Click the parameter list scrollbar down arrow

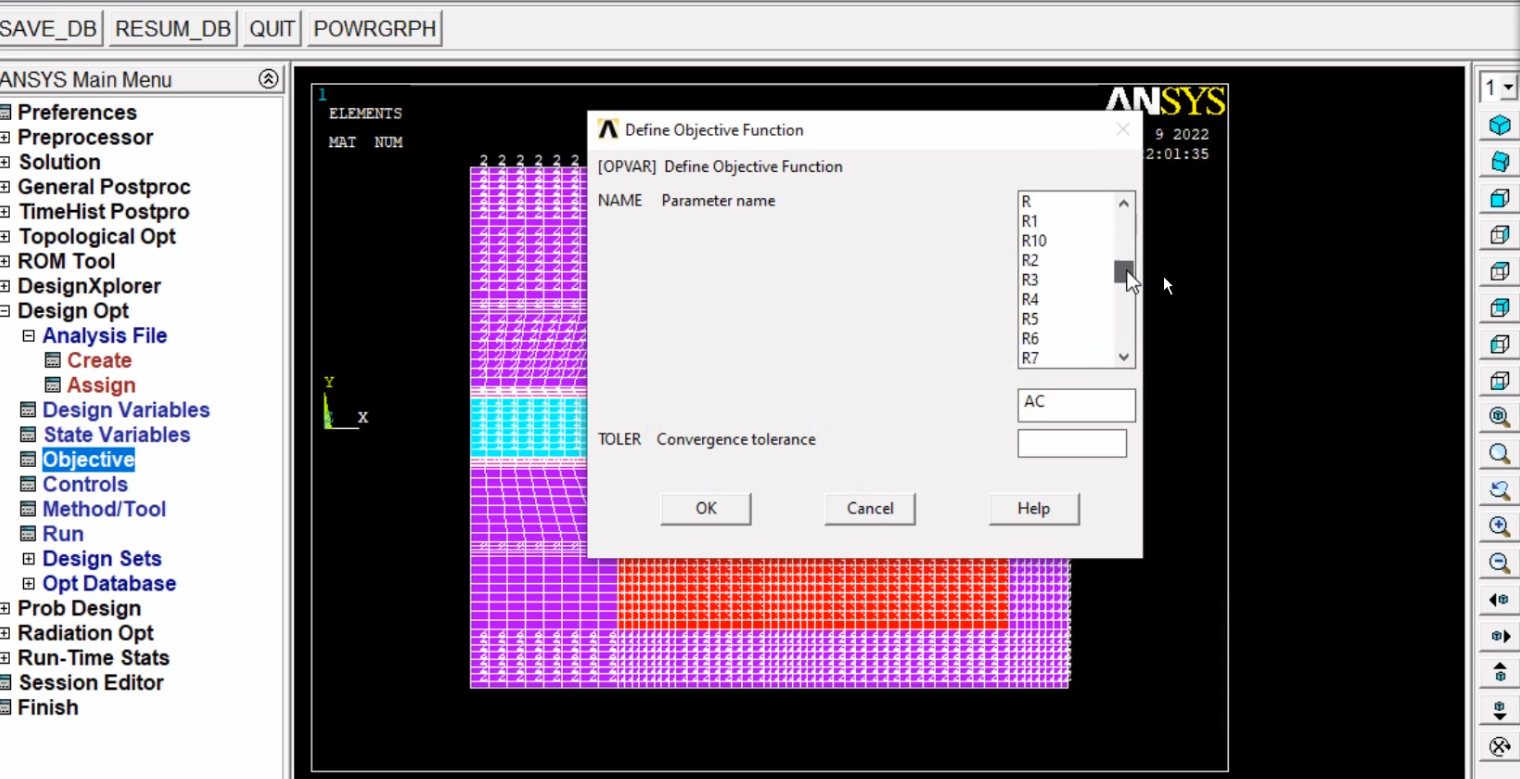[x=1124, y=357]
